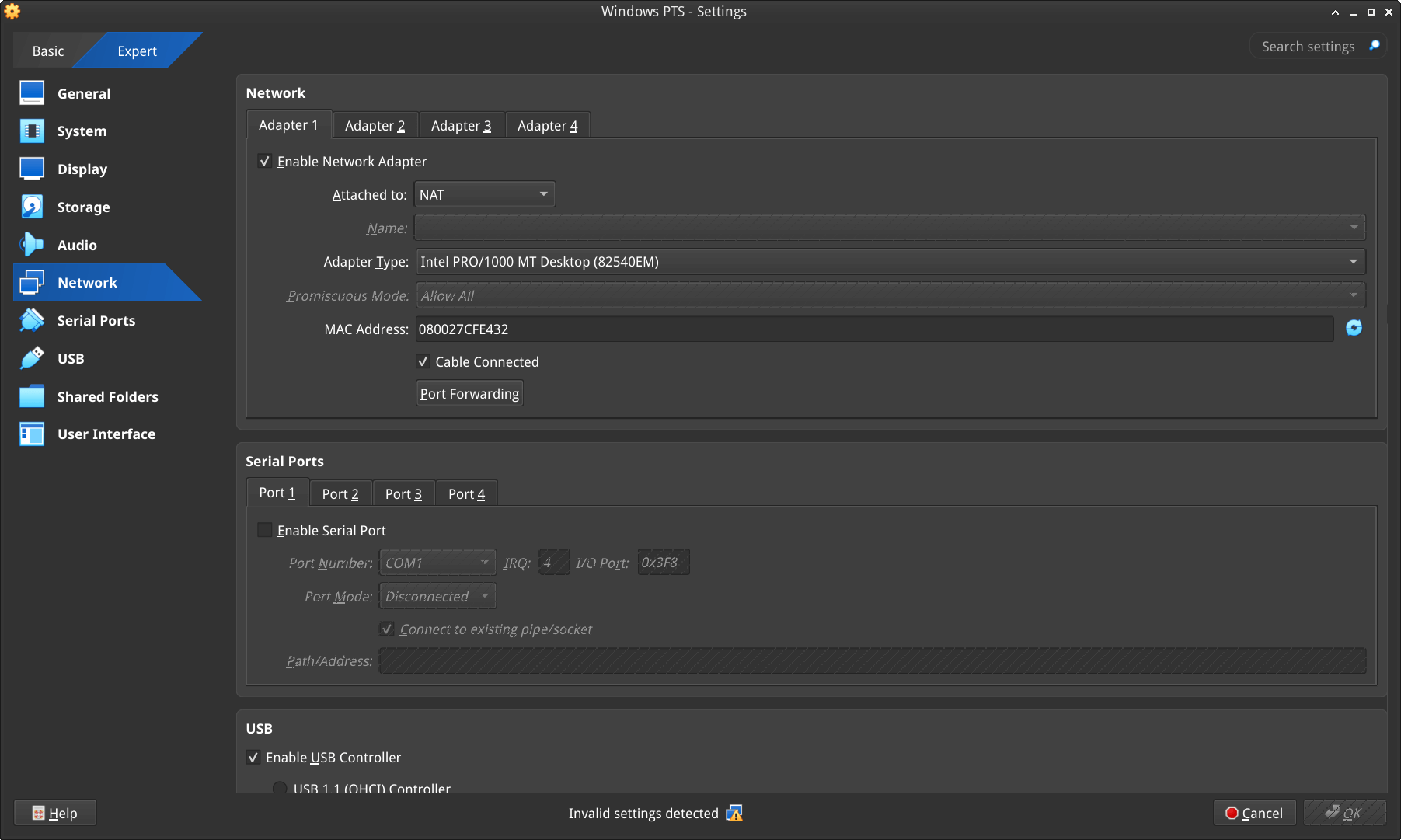
Task: Select the System chip icon
Action: point(32,131)
